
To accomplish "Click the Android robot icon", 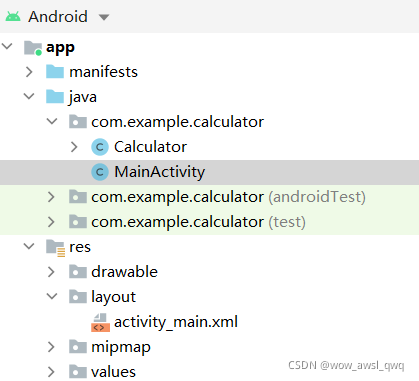I will coord(13,16).
